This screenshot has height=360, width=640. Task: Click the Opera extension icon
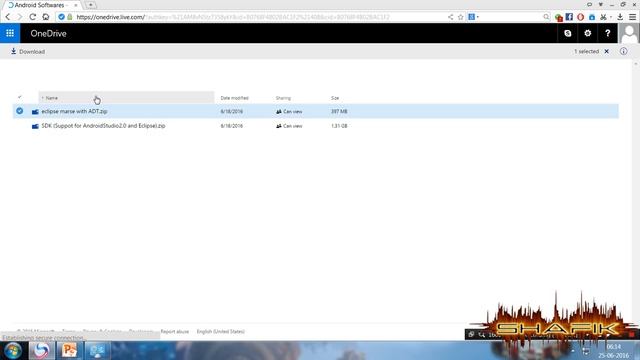580,17
